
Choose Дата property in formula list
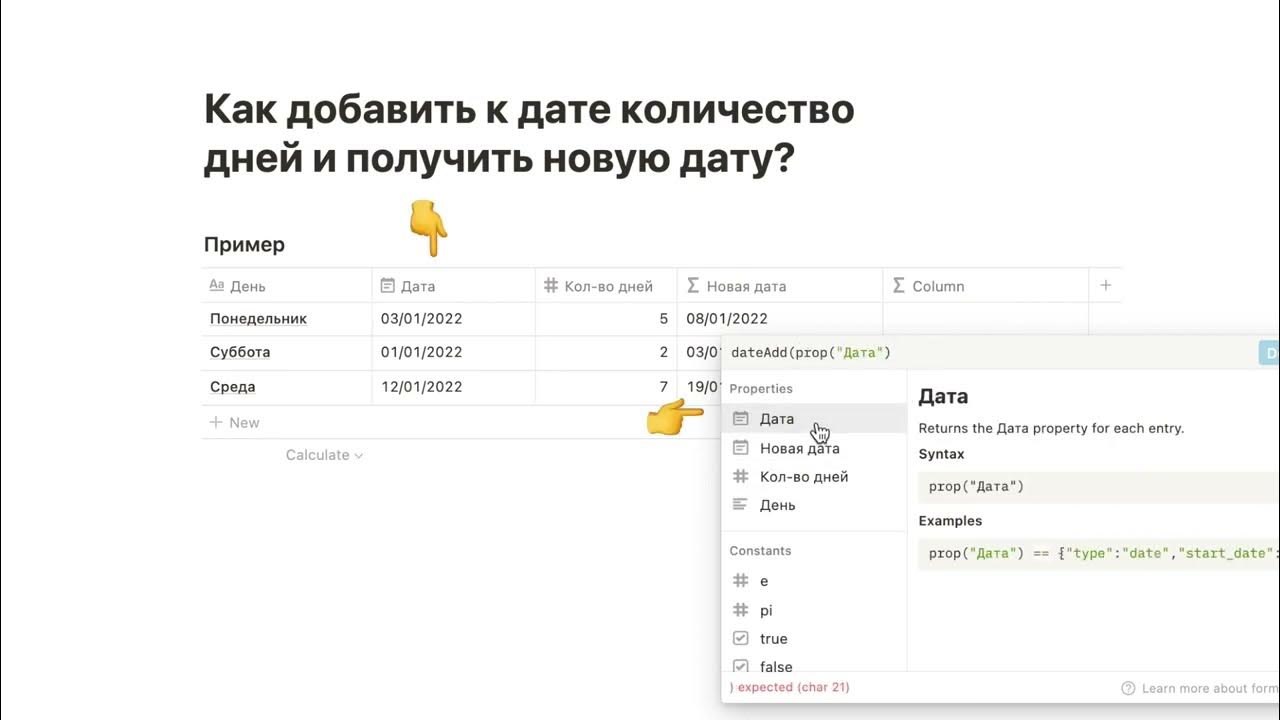pyautogui.click(x=814, y=419)
